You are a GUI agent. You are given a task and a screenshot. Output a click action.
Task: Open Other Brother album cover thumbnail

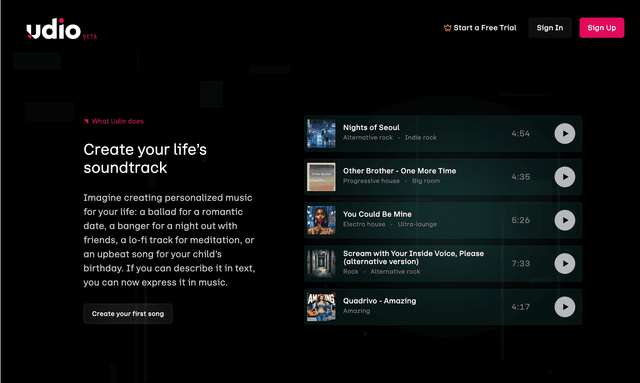click(x=321, y=177)
